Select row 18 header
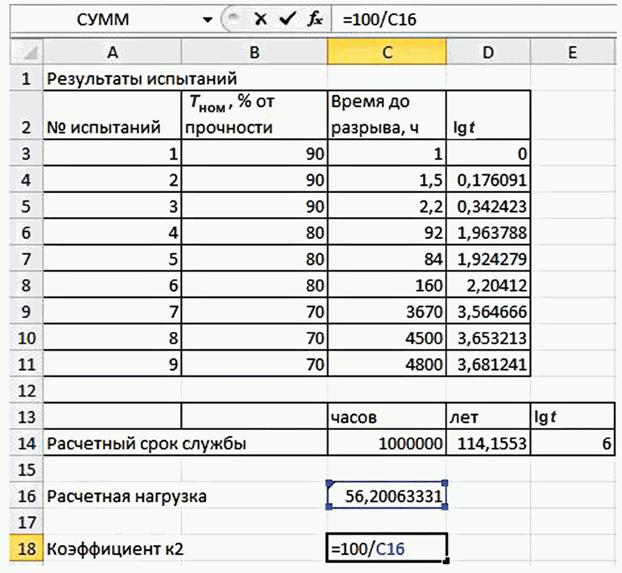Viewport: 622px width, 573px height. pyautogui.click(x=21, y=546)
